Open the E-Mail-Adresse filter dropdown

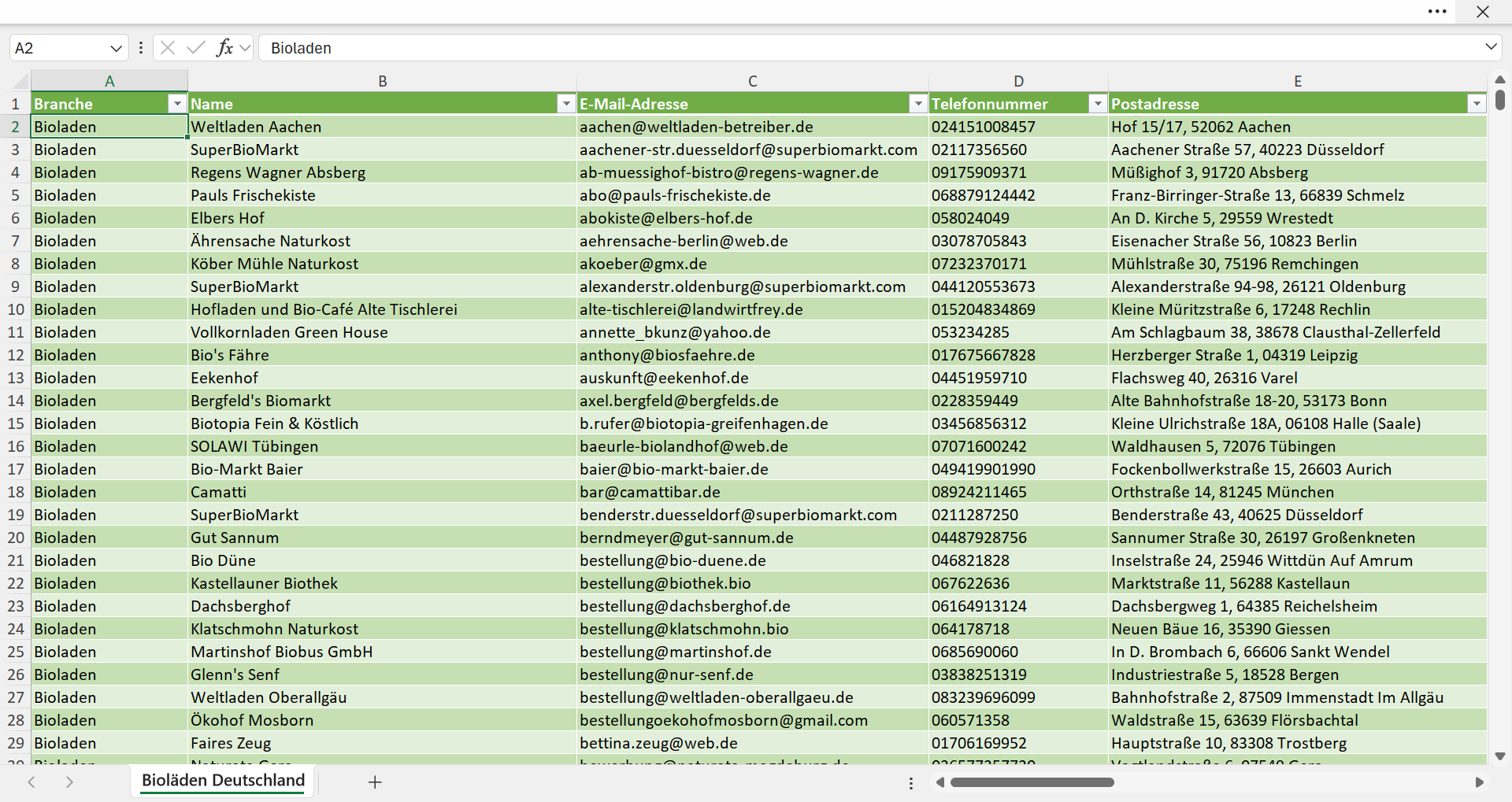point(918,104)
